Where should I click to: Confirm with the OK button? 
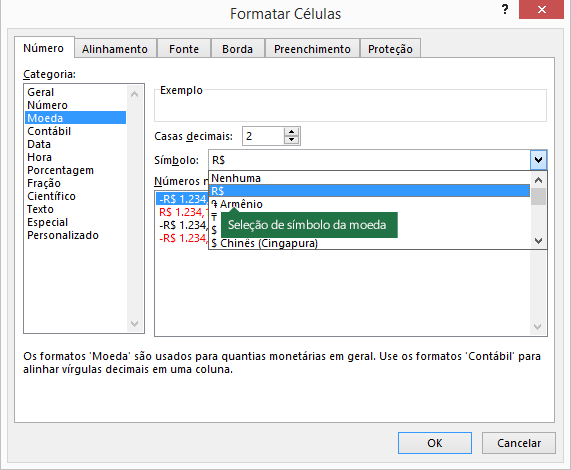tap(435, 443)
